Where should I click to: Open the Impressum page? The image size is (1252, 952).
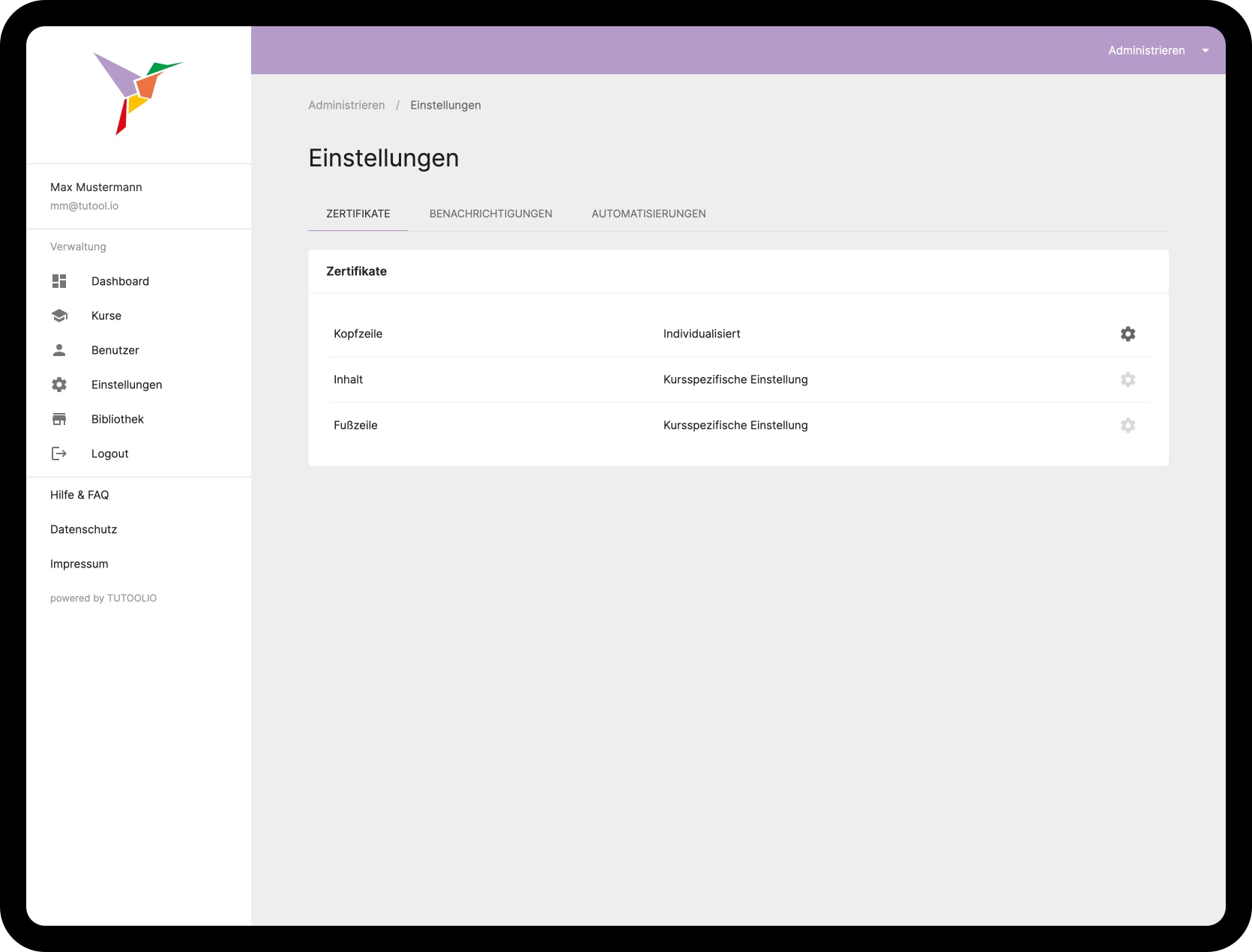pos(79,564)
